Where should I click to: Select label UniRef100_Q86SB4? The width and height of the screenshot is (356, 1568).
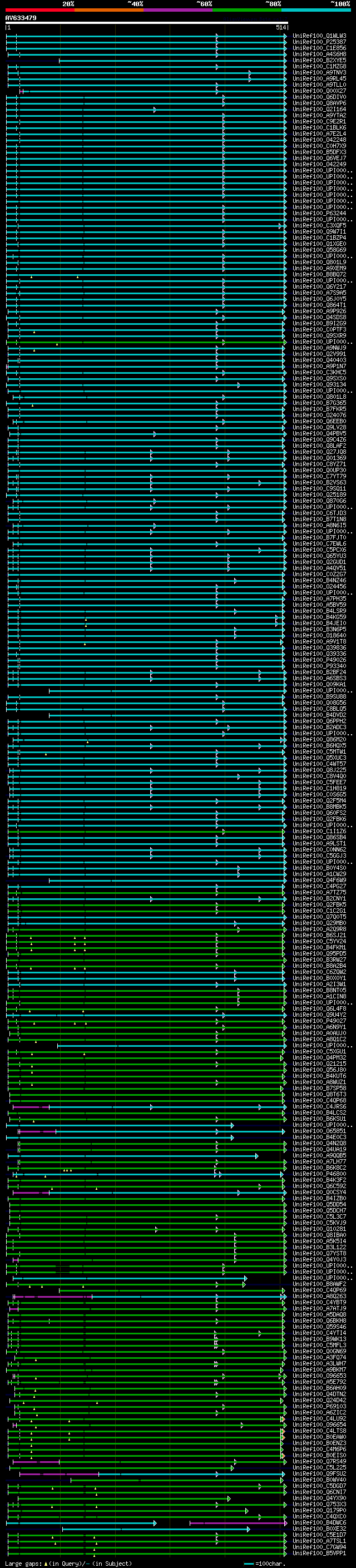pyautogui.click(x=319, y=837)
